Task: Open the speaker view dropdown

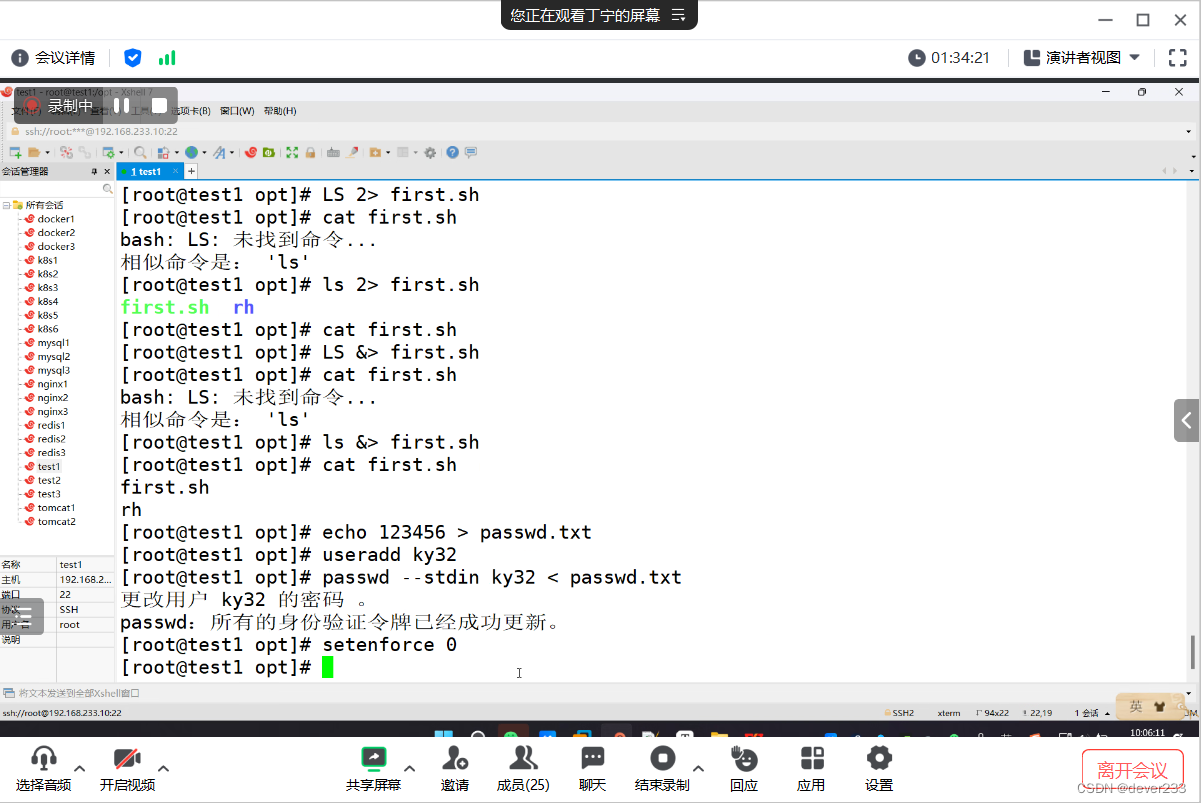Action: click(x=1083, y=58)
